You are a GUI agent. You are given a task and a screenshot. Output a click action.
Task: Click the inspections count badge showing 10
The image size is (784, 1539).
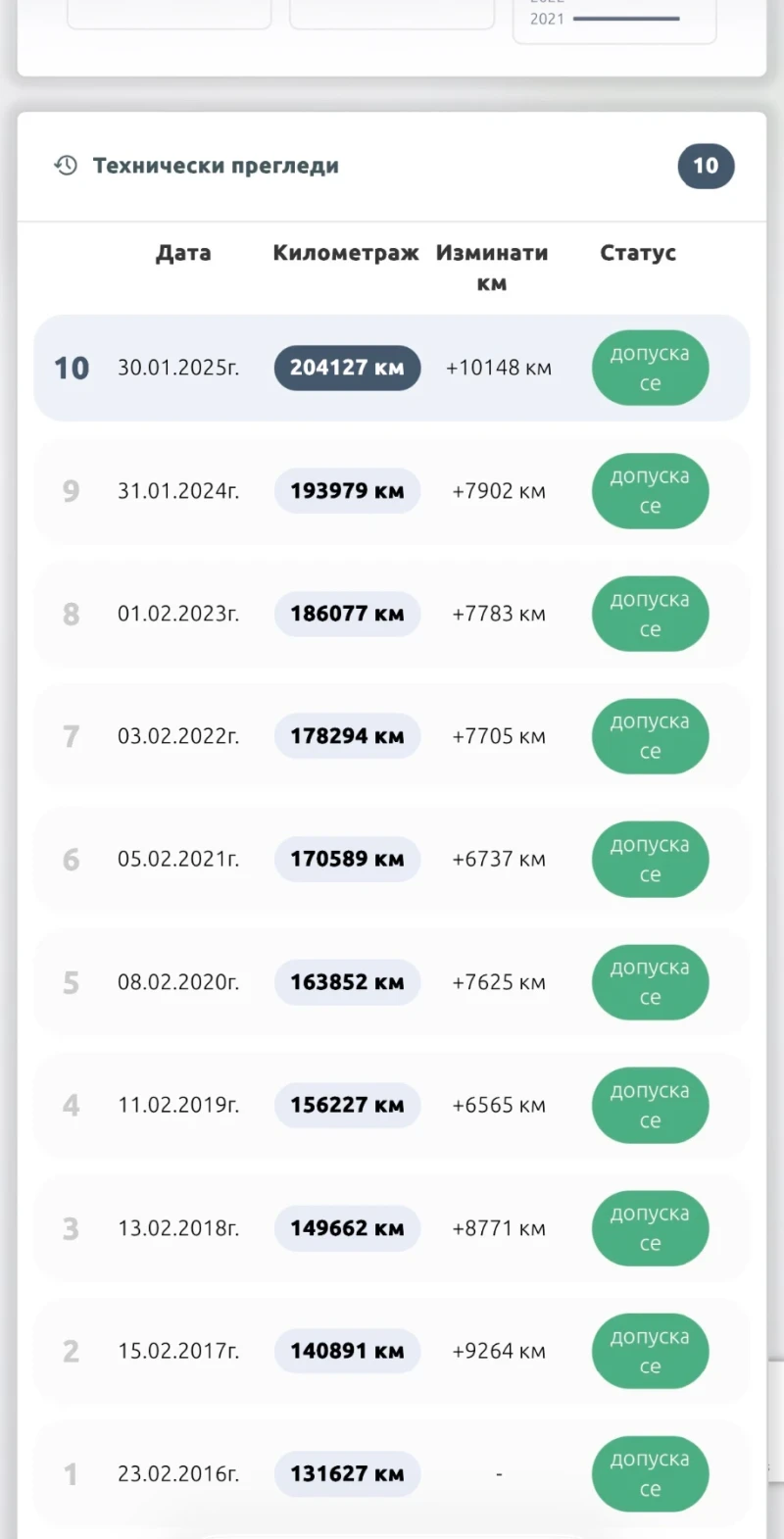(x=706, y=167)
